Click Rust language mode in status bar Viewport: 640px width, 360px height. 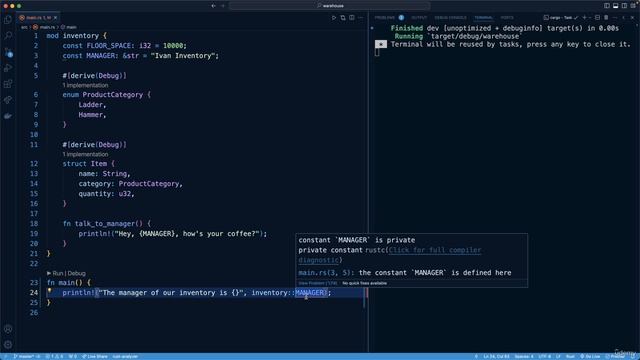tap(570, 356)
